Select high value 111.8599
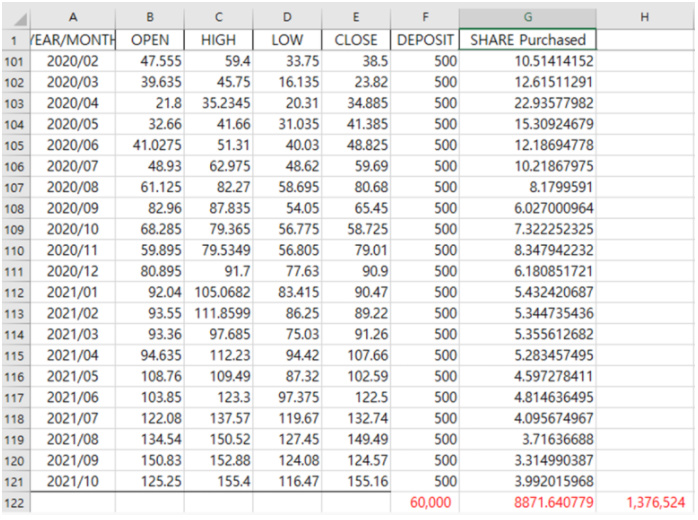 click(219, 313)
